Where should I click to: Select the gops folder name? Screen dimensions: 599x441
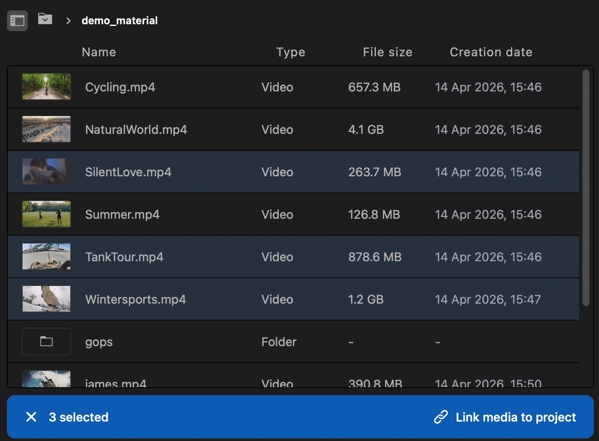click(99, 342)
